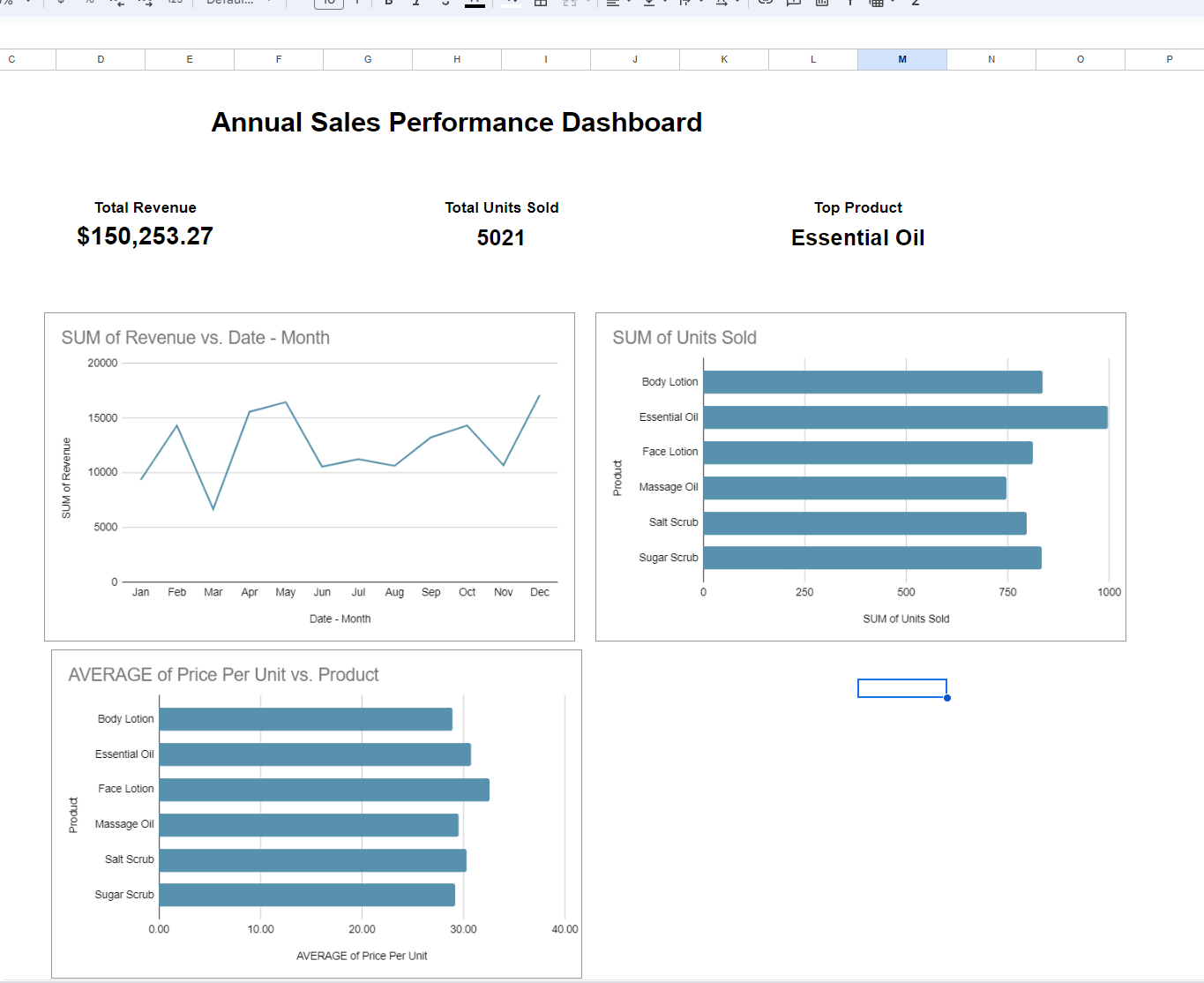This screenshot has height=983, width=1204.
Task: Click the '20000' y-axis label on revenue chart
Action: coord(102,363)
